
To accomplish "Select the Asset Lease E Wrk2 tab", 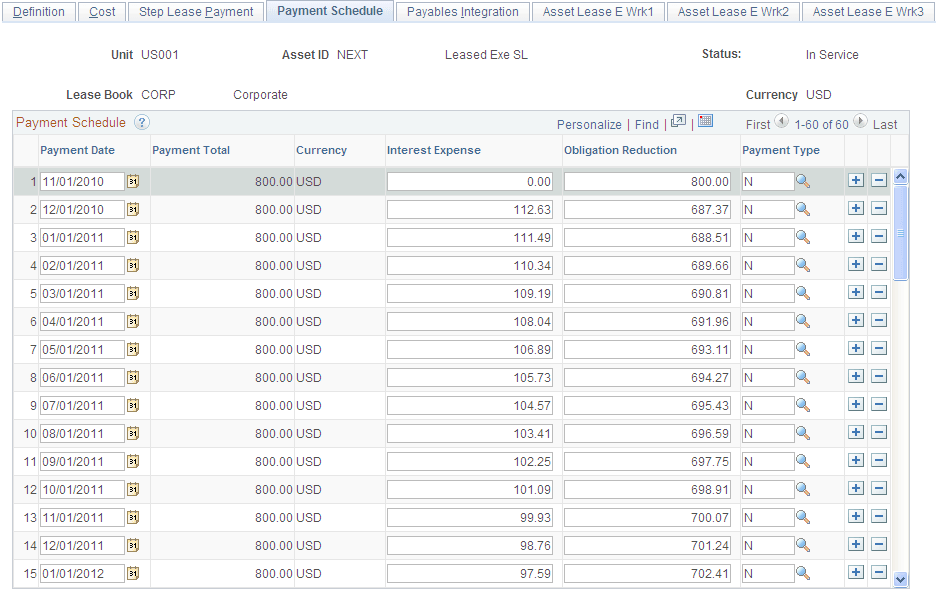I will (727, 12).
